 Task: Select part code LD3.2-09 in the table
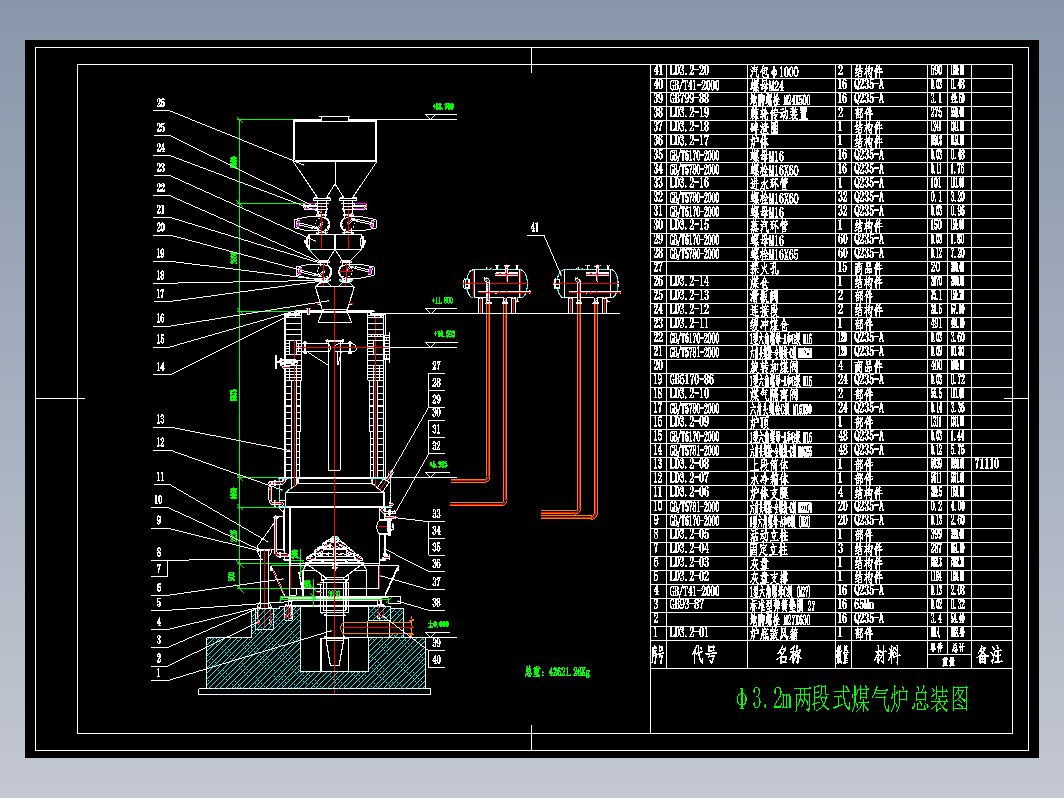(x=689, y=421)
